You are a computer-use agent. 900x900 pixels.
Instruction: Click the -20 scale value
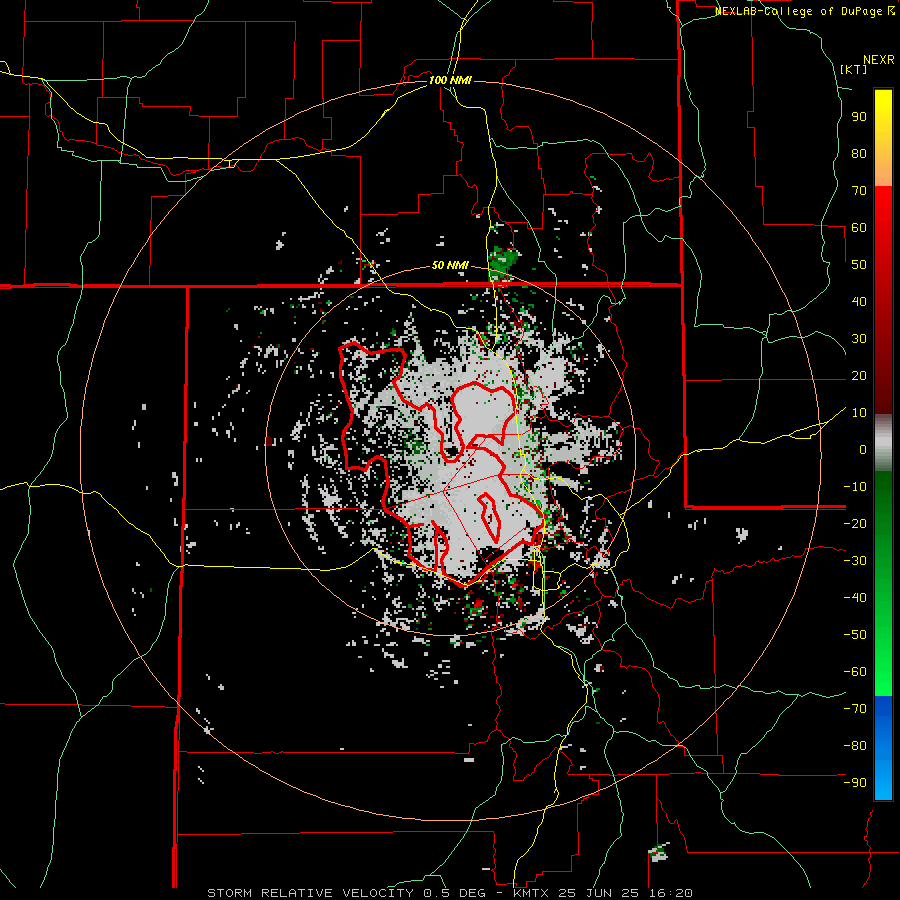coord(855,524)
